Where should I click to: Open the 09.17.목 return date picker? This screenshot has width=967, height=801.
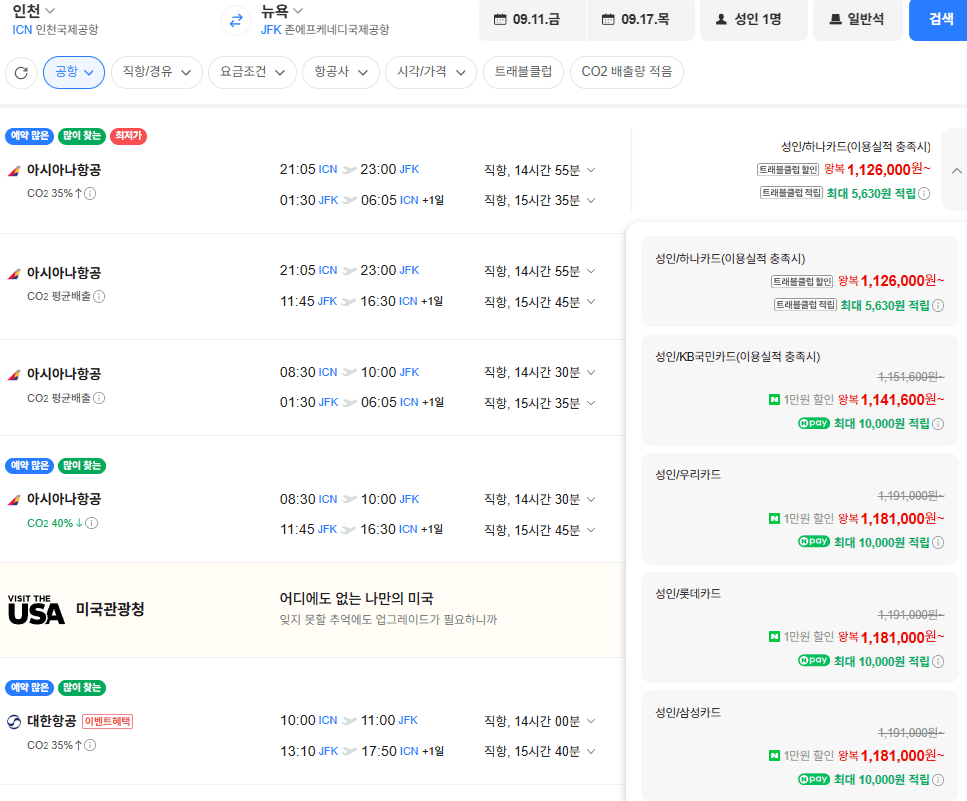pos(641,20)
